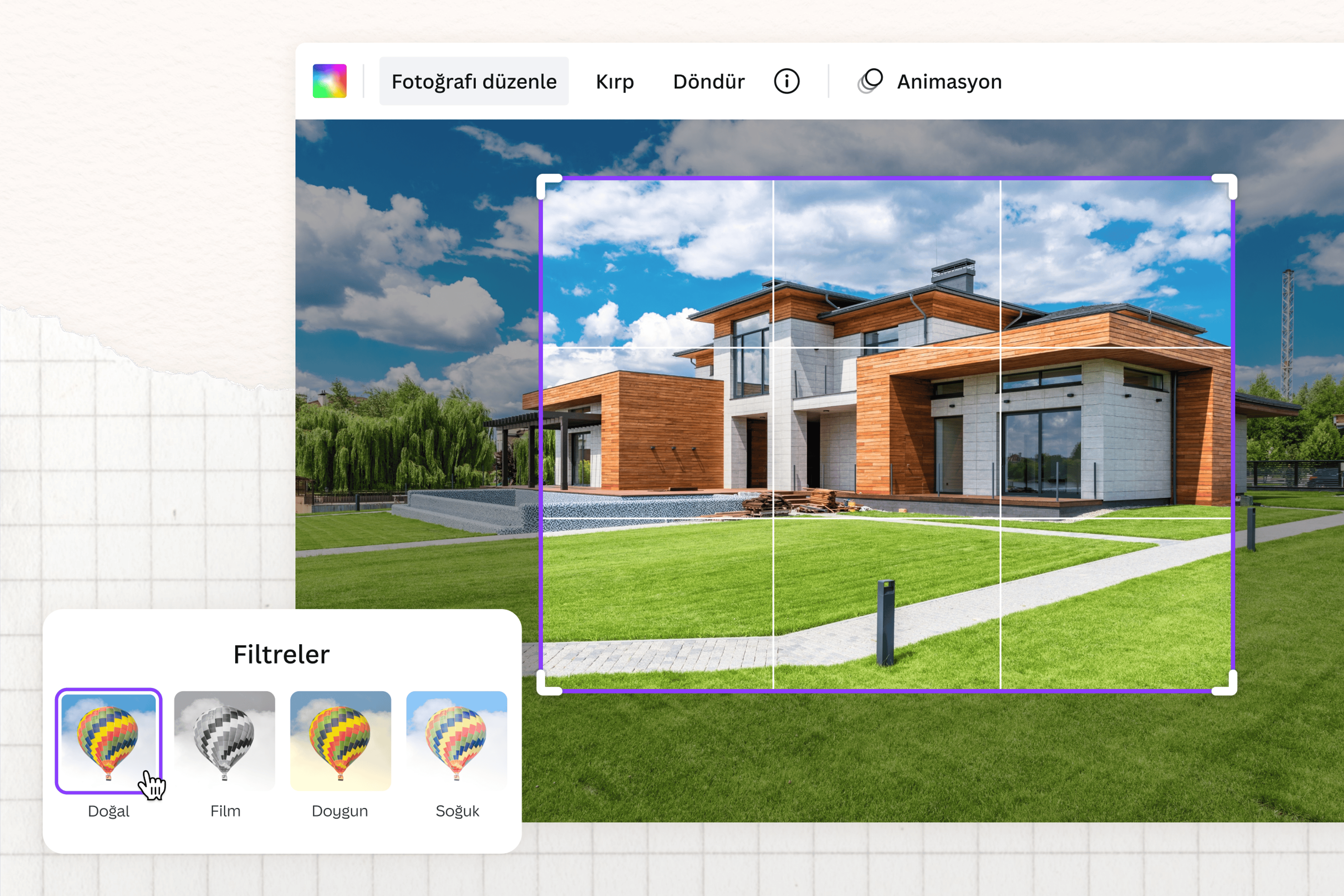The image size is (1344, 896).
Task: Apply the Soğuk filter thumbnail
Action: point(457,741)
